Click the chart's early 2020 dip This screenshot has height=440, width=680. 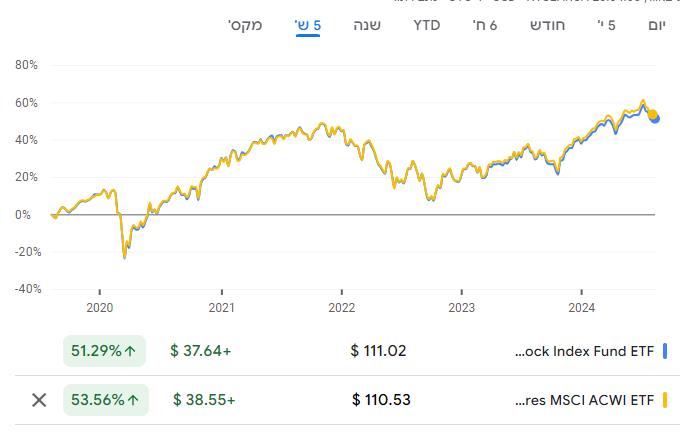pyautogui.click(x=125, y=256)
